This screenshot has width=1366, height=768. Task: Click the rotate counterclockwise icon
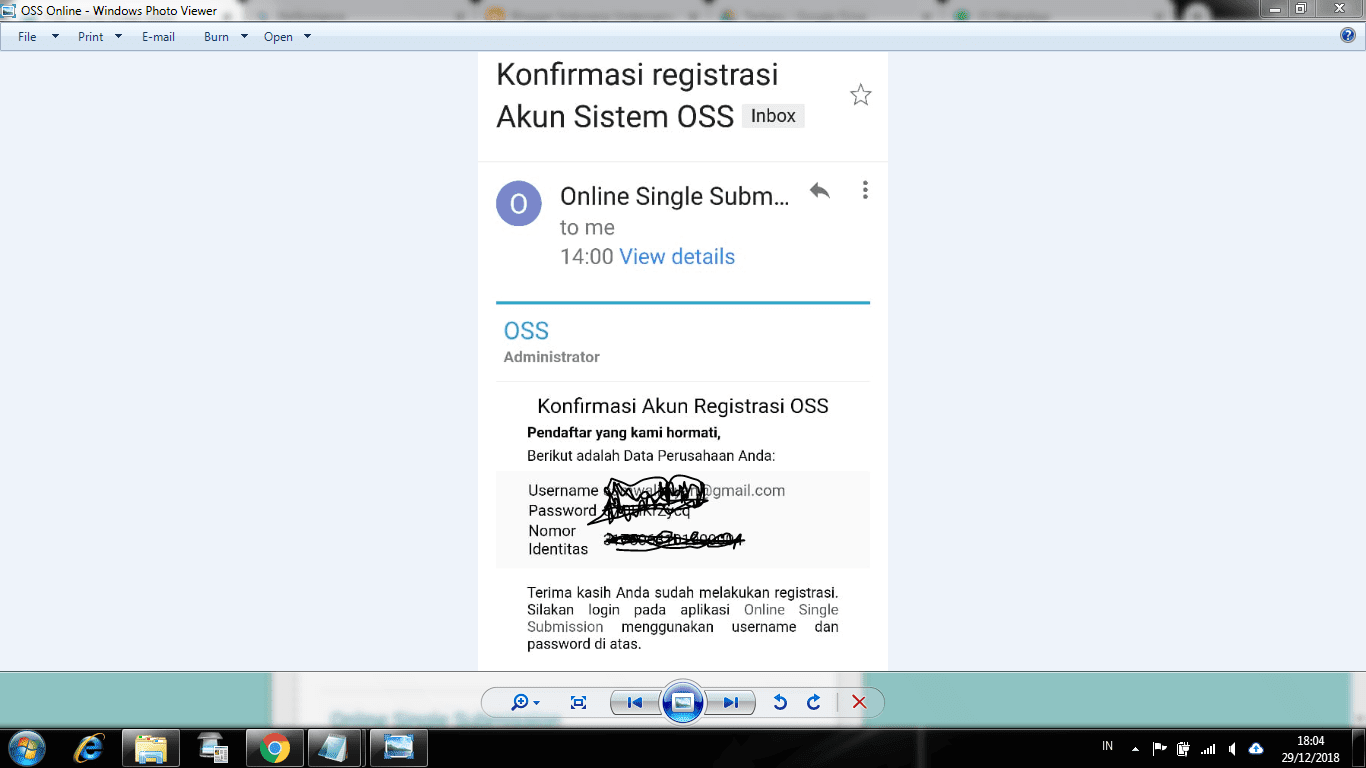(781, 702)
